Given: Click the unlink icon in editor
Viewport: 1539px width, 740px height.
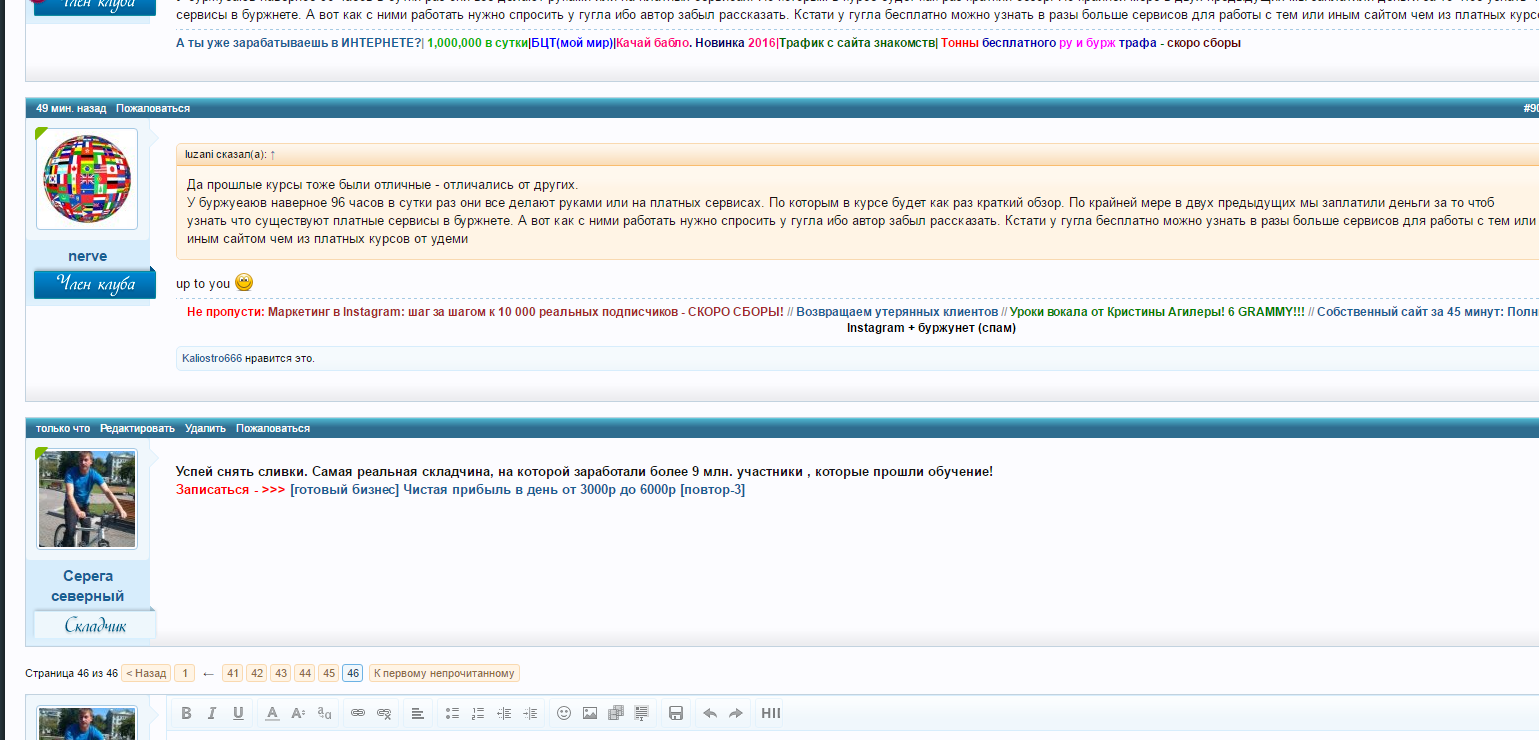Looking at the screenshot, I should (x=384, y=713).
